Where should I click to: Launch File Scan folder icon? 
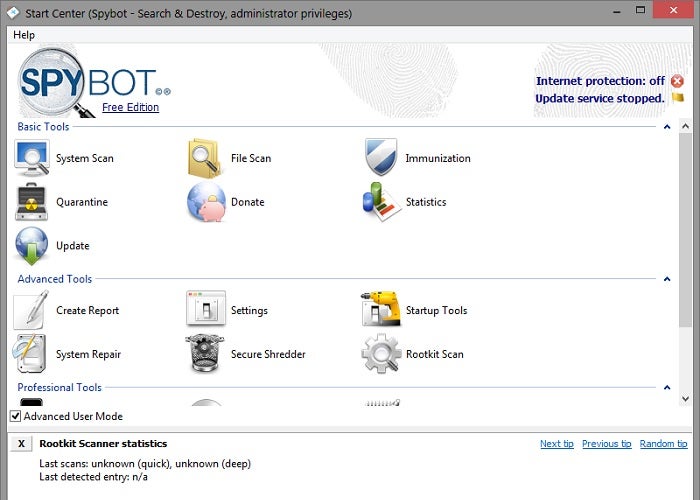pos(206,158)
